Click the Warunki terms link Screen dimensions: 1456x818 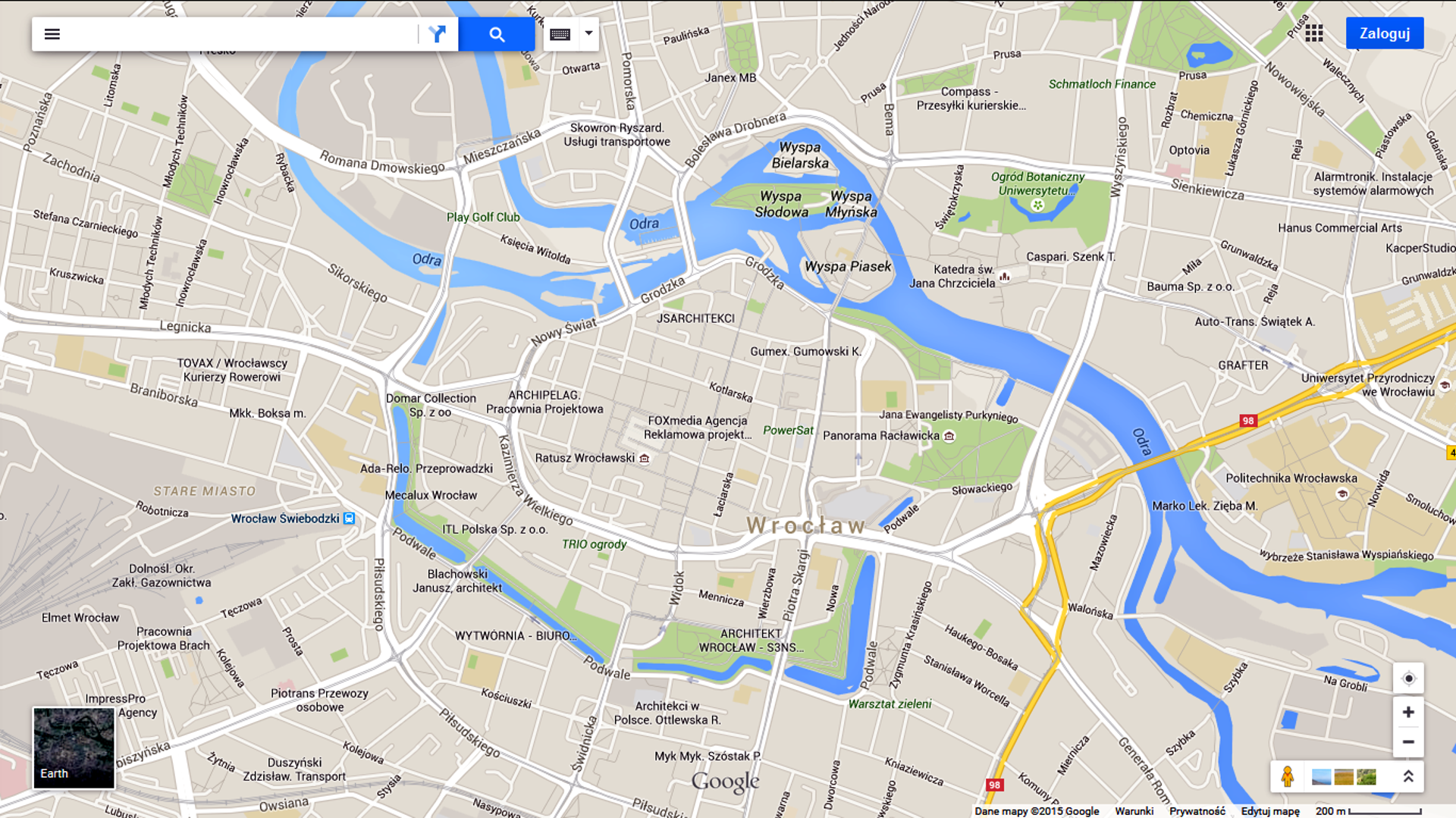pos(1134,811)
